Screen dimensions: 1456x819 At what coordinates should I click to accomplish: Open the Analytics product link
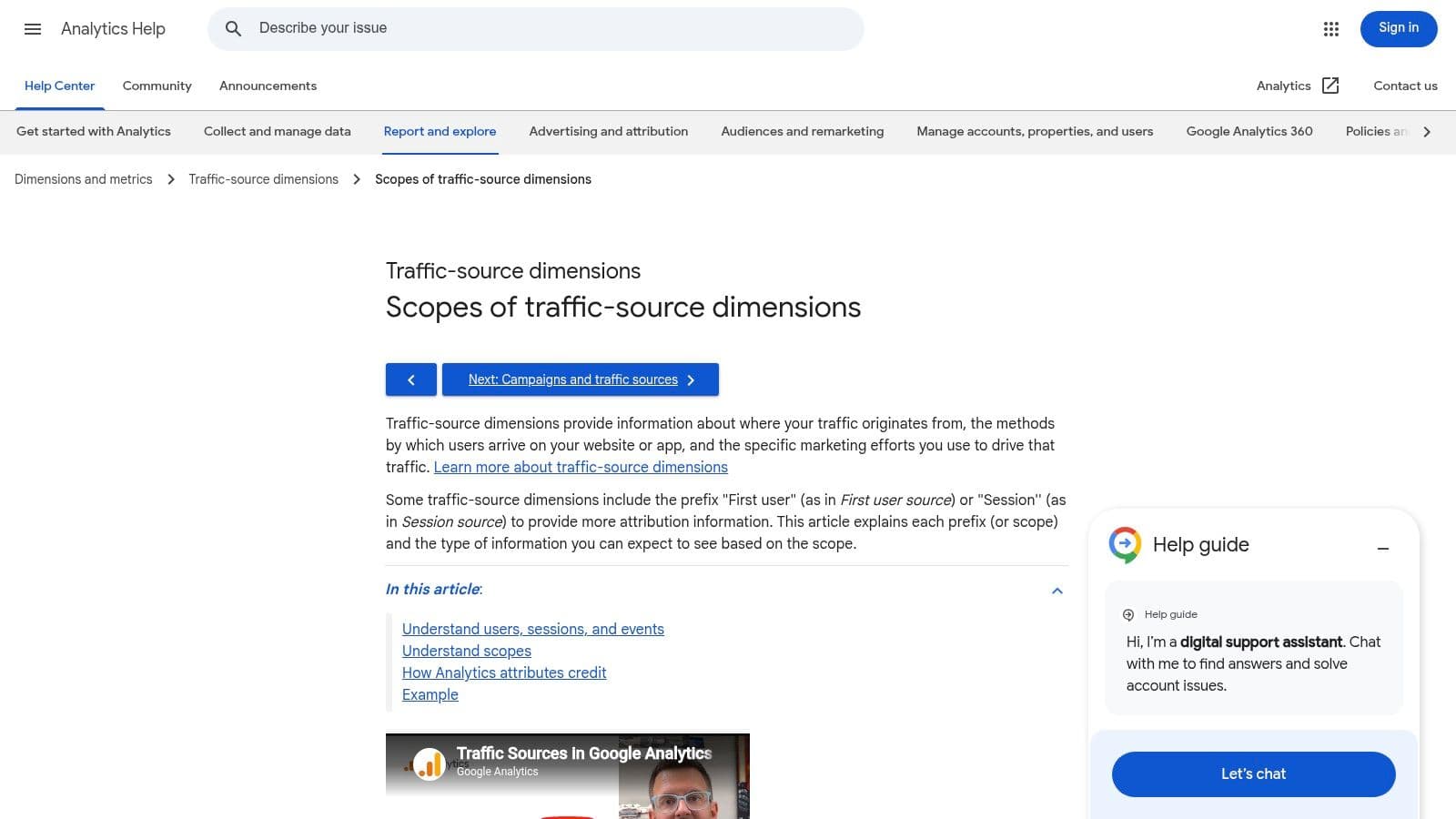click(x=1284, y=86)
